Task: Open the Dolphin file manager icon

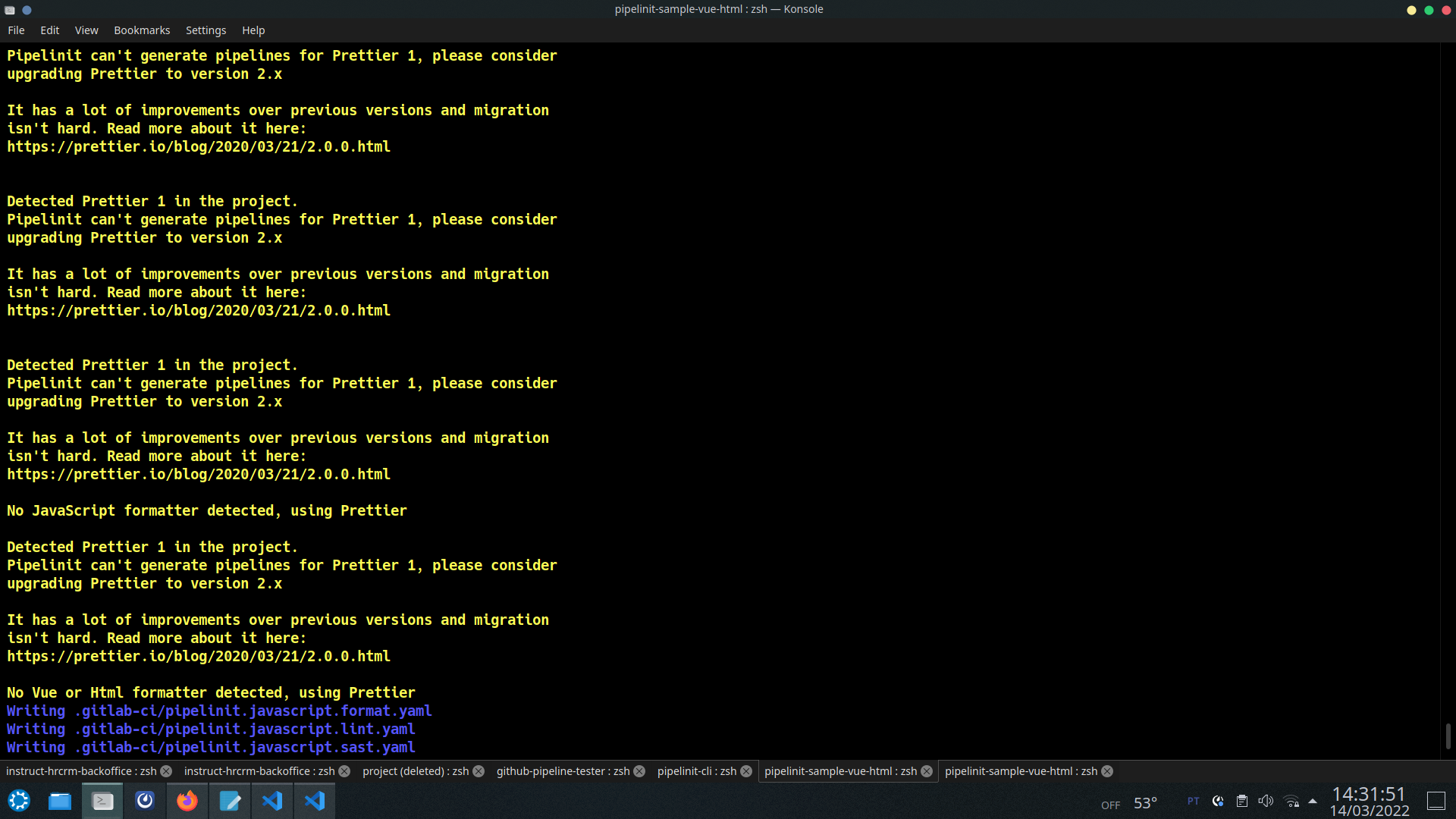Action: (60, 801)
